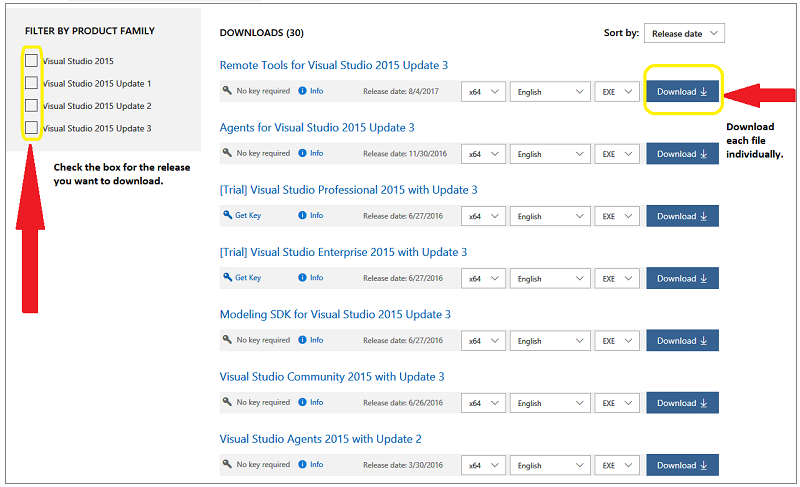Download Visual Studio Professional 2015 trial
The image size is (800, 487).
click(x=682, y=216)
